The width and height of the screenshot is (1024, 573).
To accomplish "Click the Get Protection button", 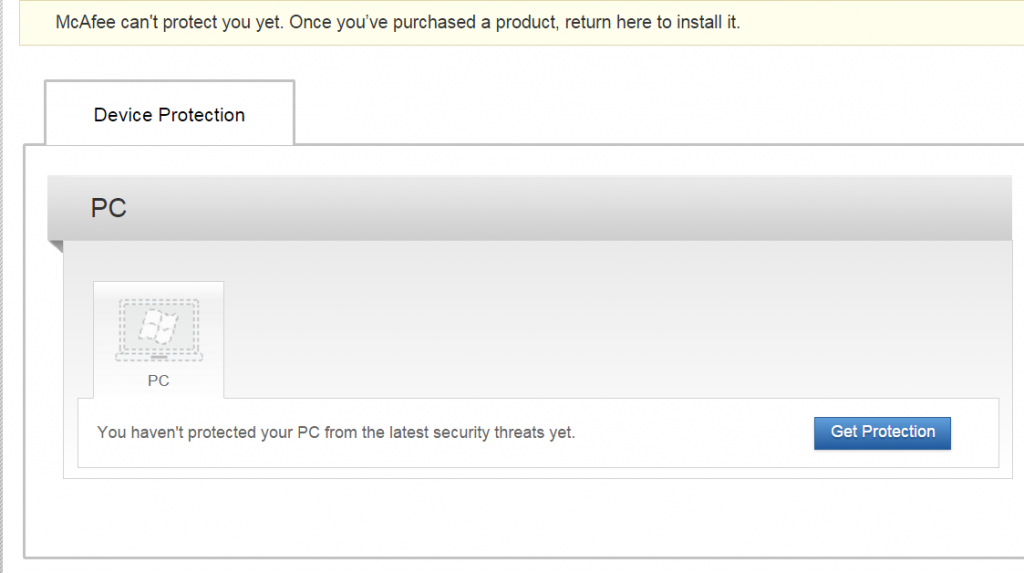I will [x=882, y=432].
